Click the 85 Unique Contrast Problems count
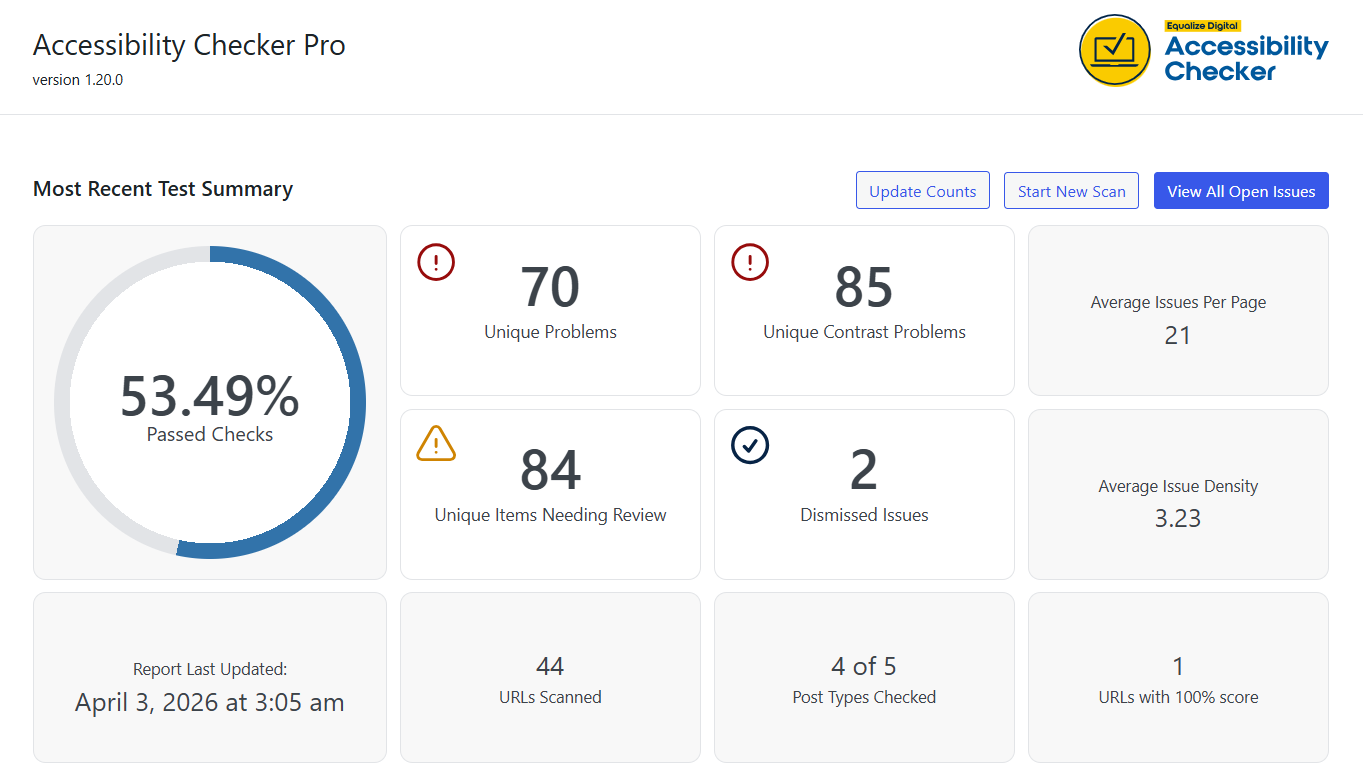The width and height of the screenshot is (1363, 763). coord(864,287)
